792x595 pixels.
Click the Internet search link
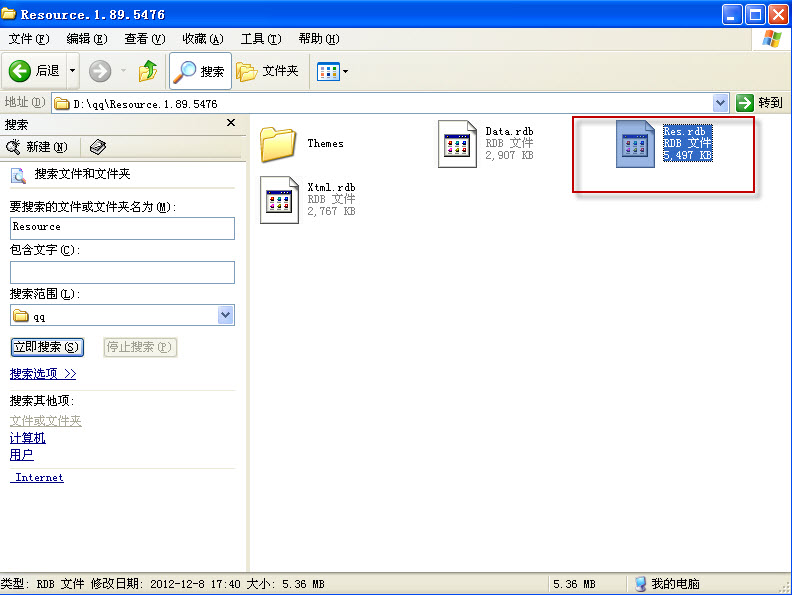coord(38,477)
